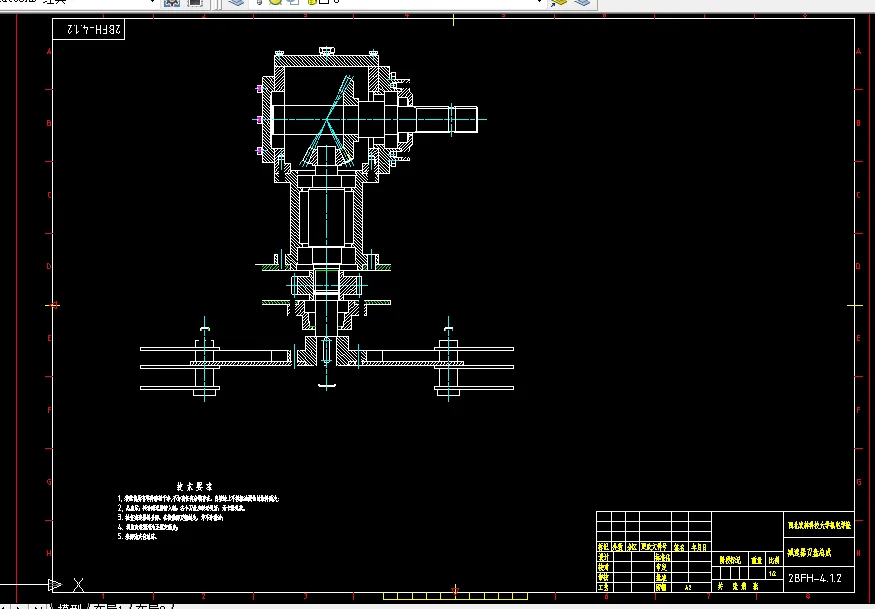Viewport: 875px width, 609px height.
Task: Click the layer previous icon at toolbar end
Action: point(582,3)
